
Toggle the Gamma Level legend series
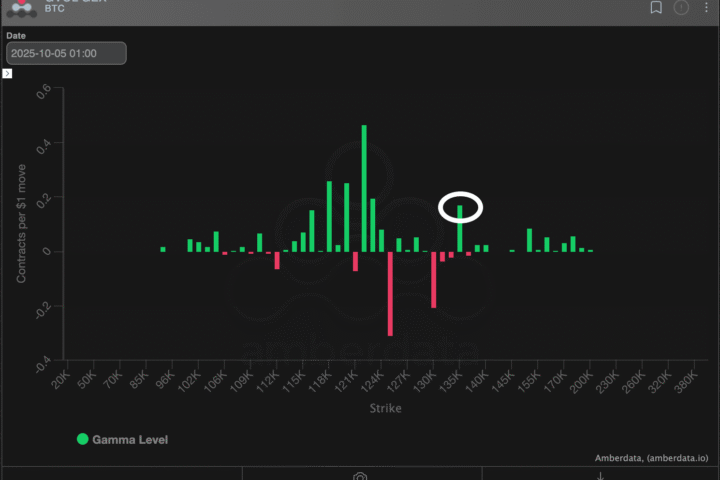click(130, 439)
